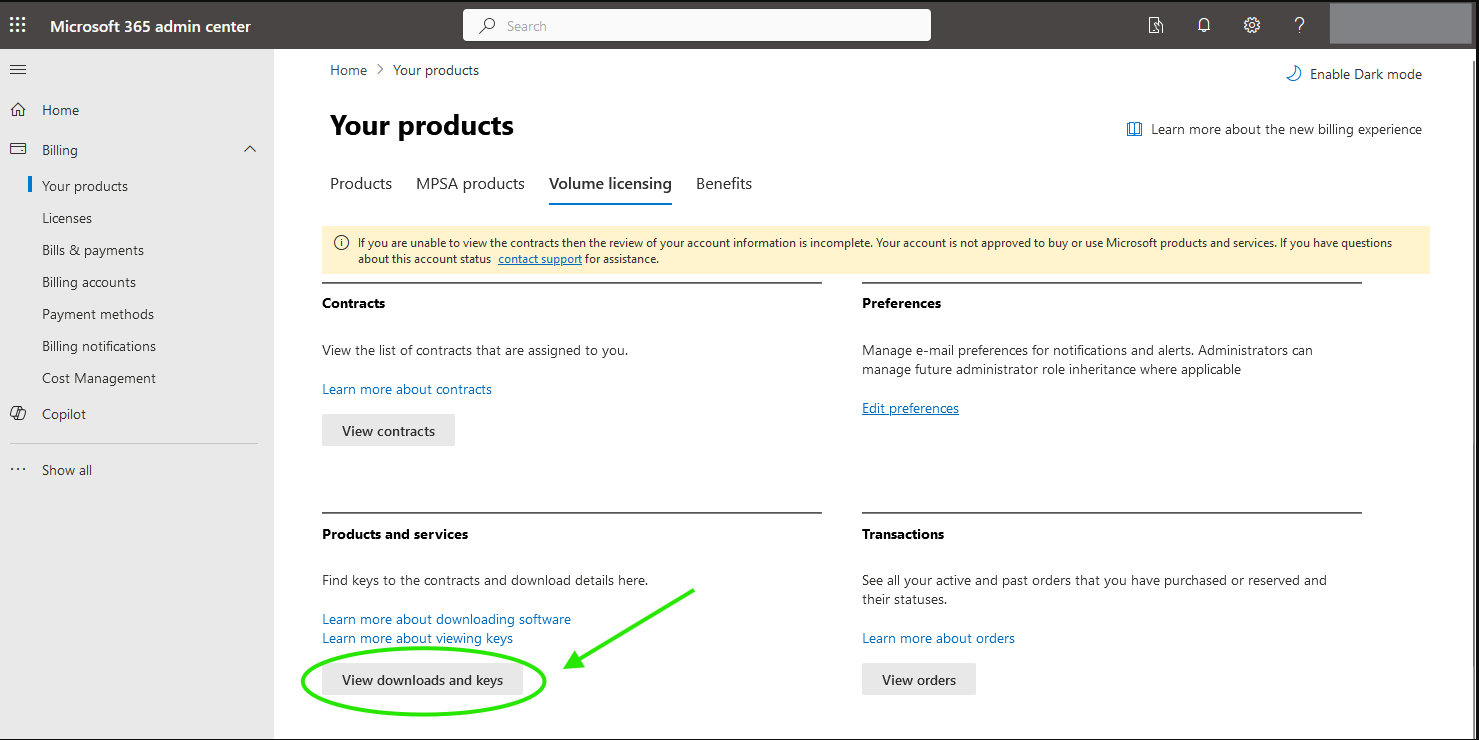Click the book icon beside billing experience link

click(x=1134, y=128)
